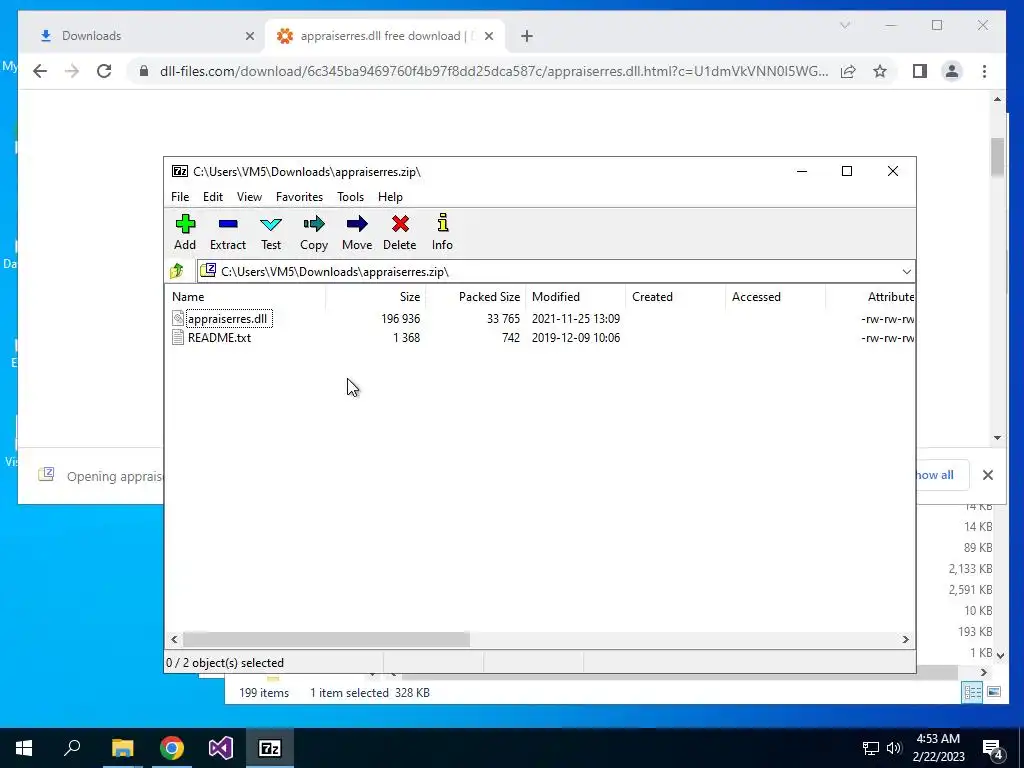This screenshot has height=768, width=1024.
Task: Click the Chrome address bar URL
Action: [494, 71]
